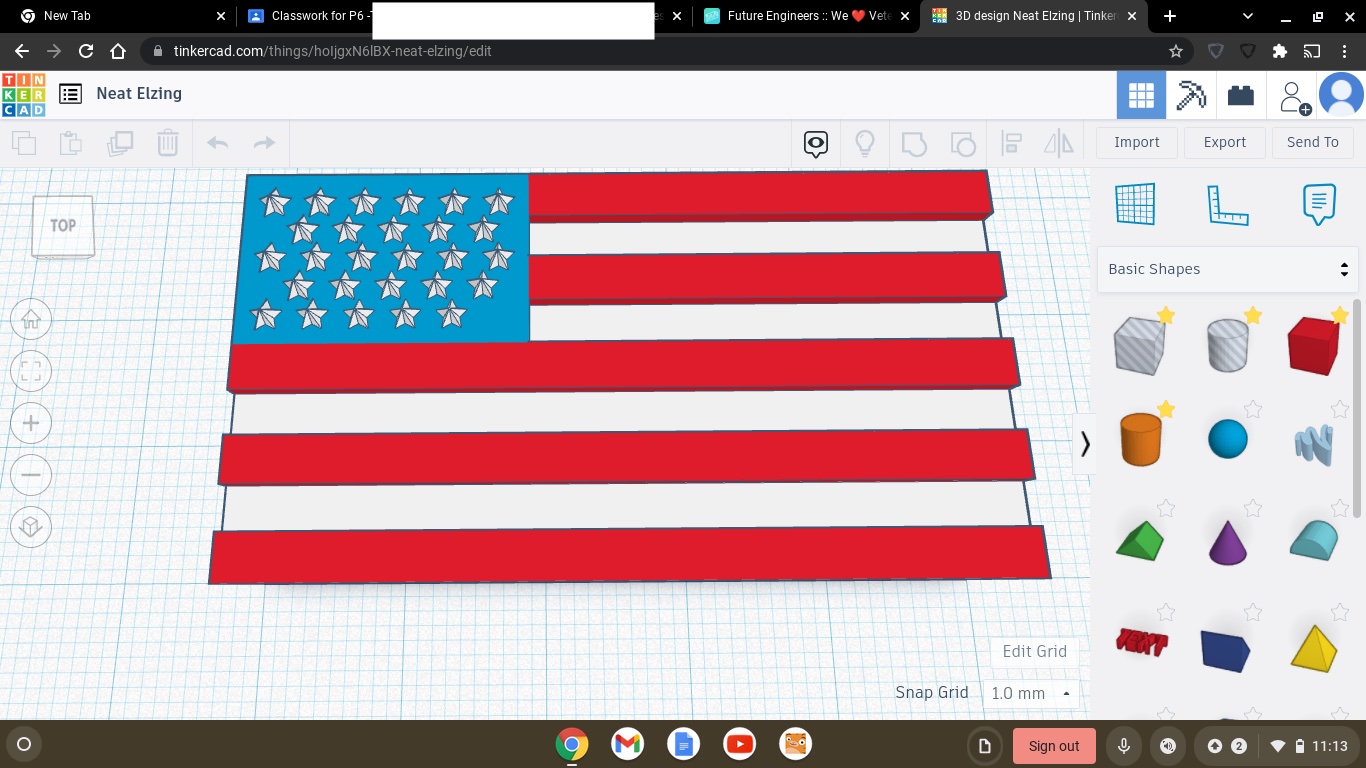Unfavorite the orange Cylinder star
This screenshot has width=1366, height=768.
1166,409
